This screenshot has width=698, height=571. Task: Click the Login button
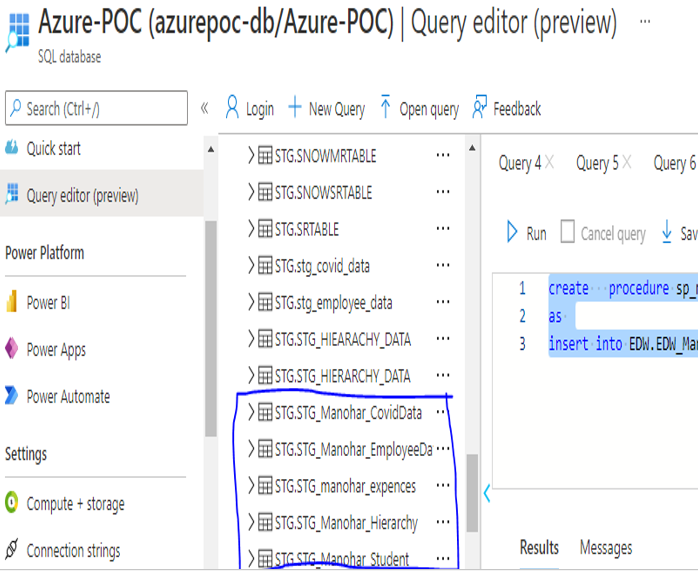coord(249,109)
